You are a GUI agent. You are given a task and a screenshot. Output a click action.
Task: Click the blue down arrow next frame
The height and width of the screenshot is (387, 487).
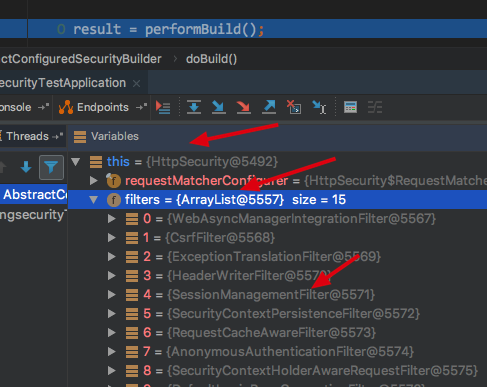tap(26, 167)
